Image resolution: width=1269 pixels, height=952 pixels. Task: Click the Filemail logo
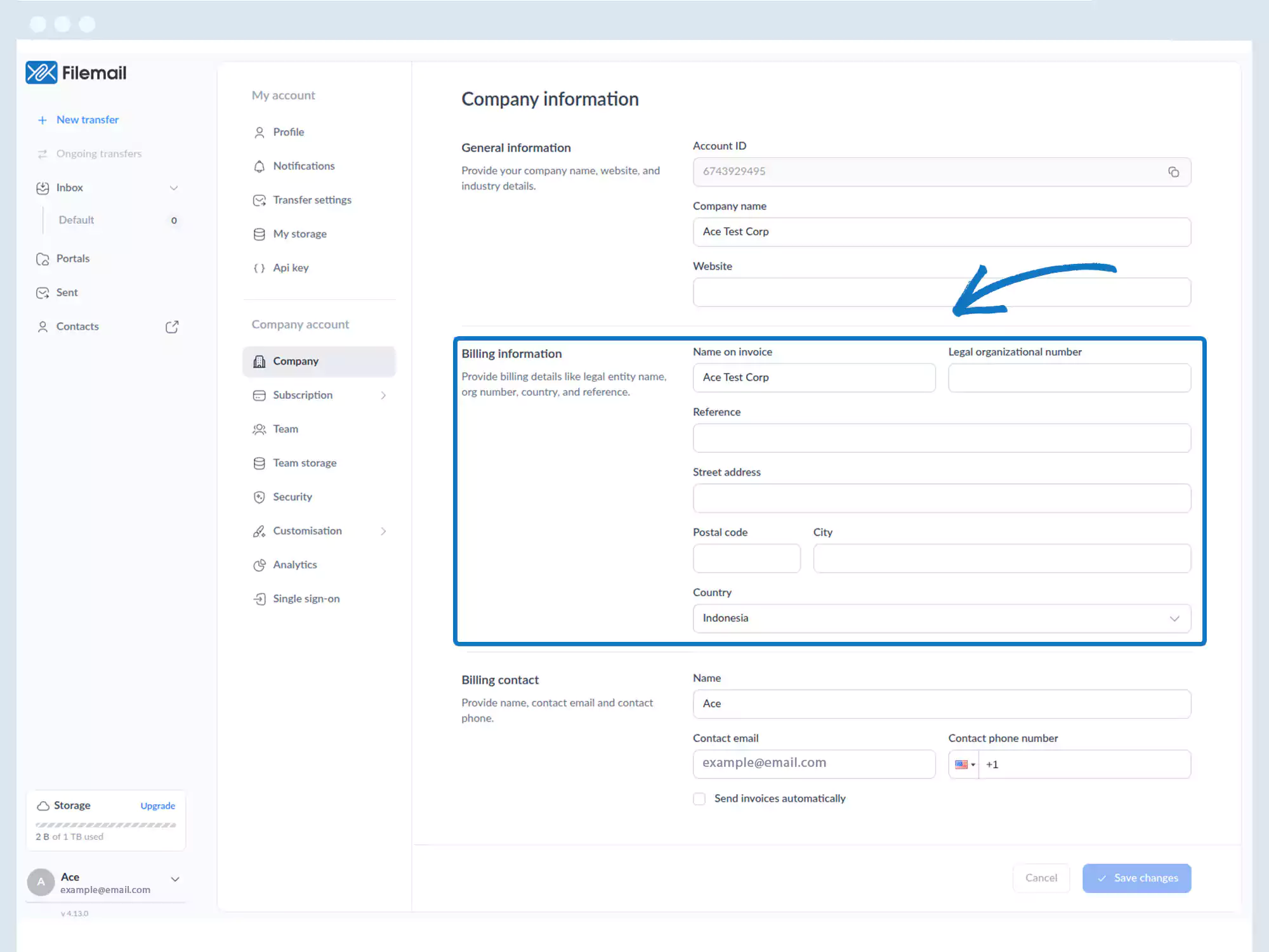76,73
